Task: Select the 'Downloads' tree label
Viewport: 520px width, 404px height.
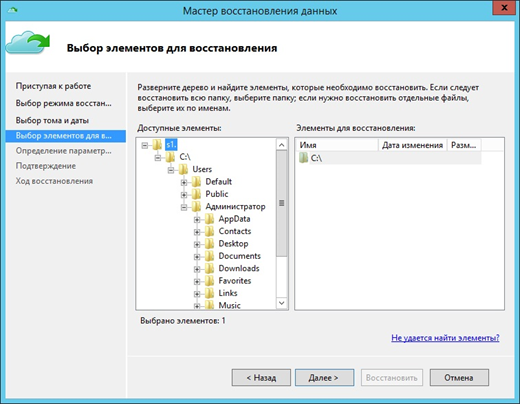Action: 239,268
